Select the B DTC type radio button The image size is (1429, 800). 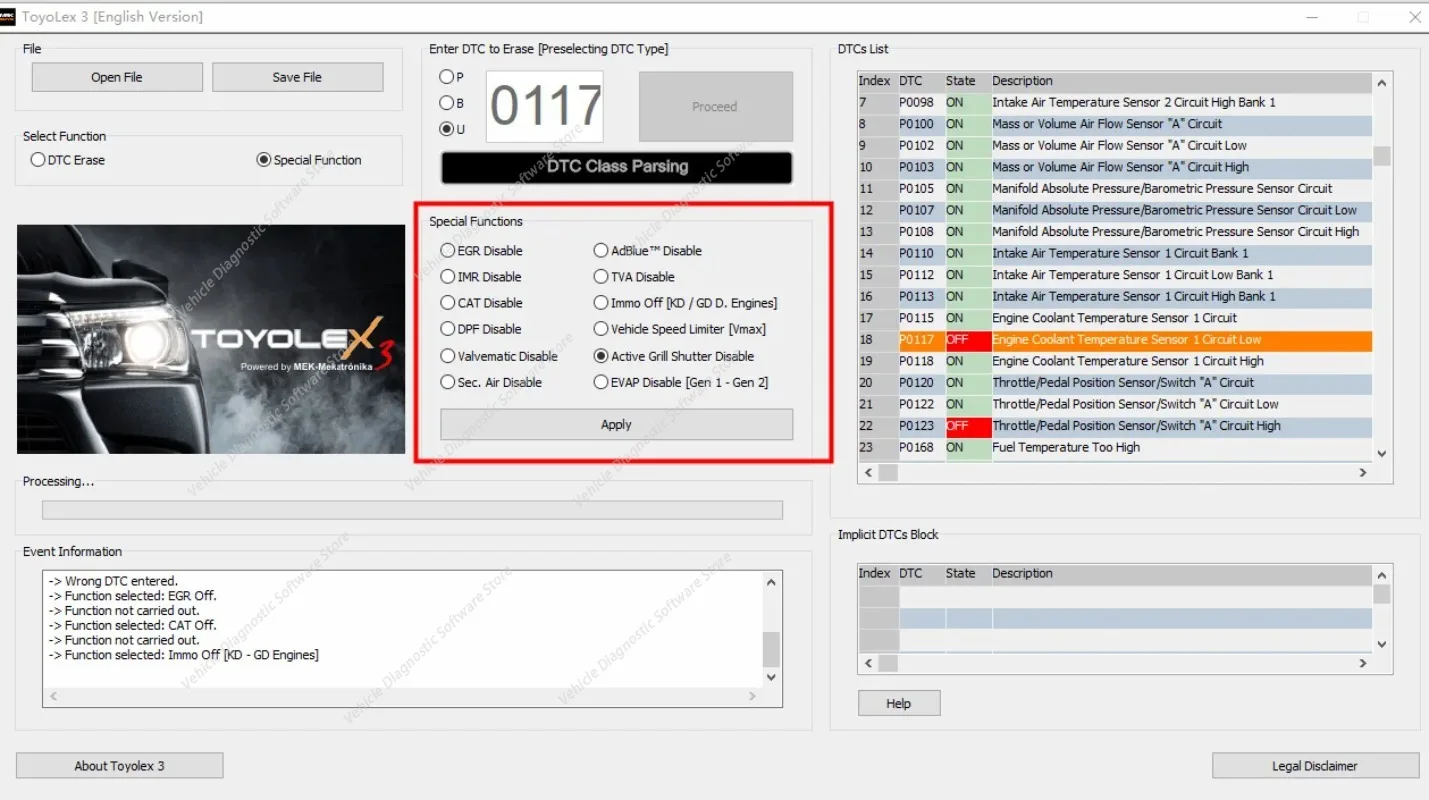(446, 103)
